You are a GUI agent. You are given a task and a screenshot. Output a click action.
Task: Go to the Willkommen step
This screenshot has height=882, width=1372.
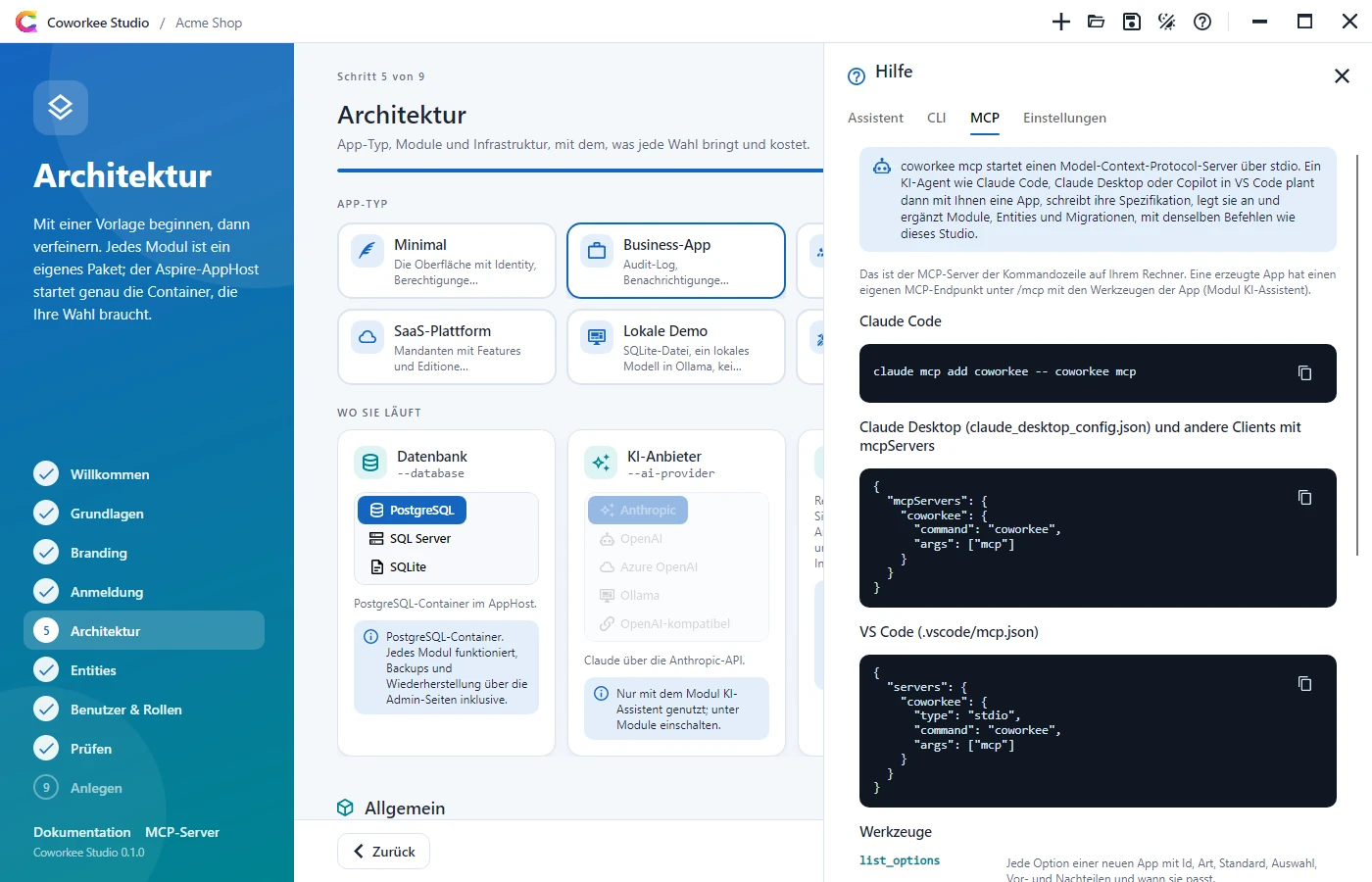pos(144,474)
